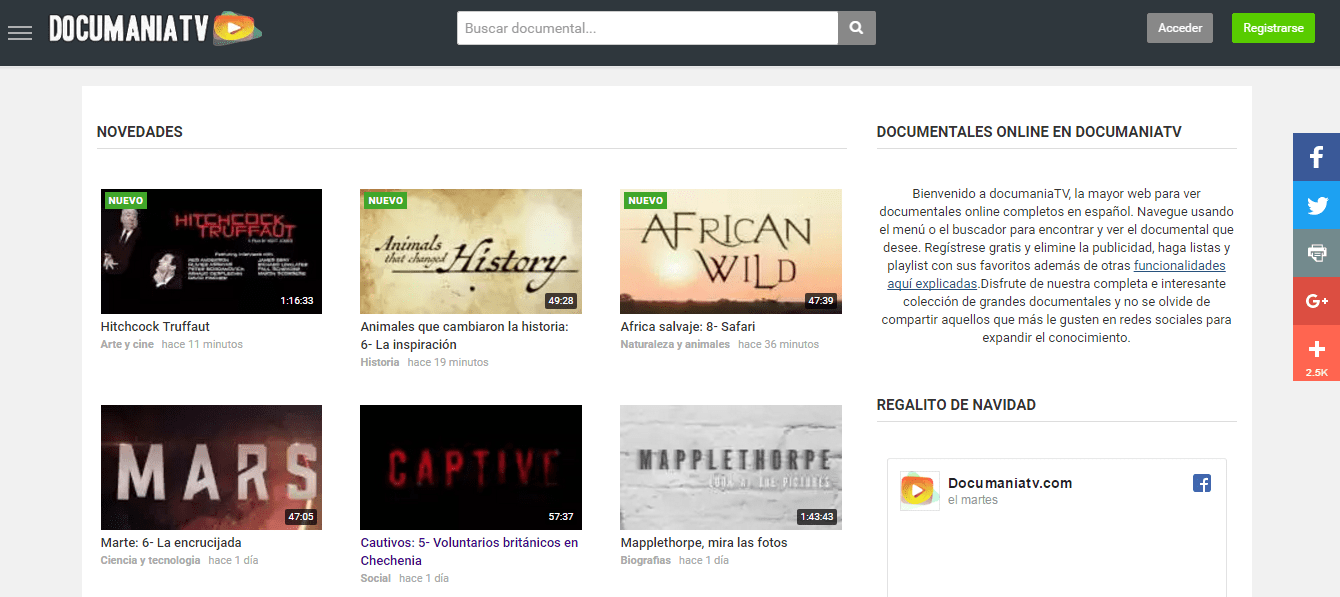Click the NOVEDADES heading
This screenshot has width=1340, height=597.
(140, 132)
